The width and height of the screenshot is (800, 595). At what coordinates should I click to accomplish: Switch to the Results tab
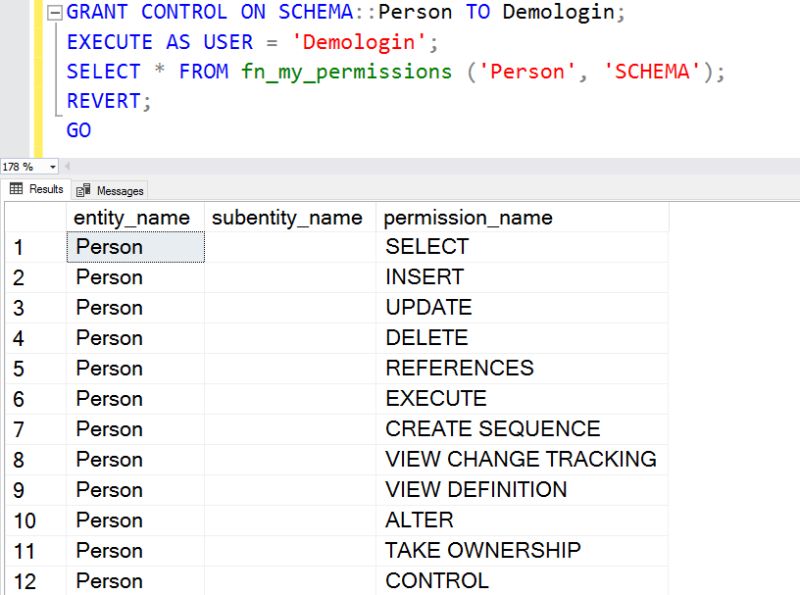(x=42, y=189)
